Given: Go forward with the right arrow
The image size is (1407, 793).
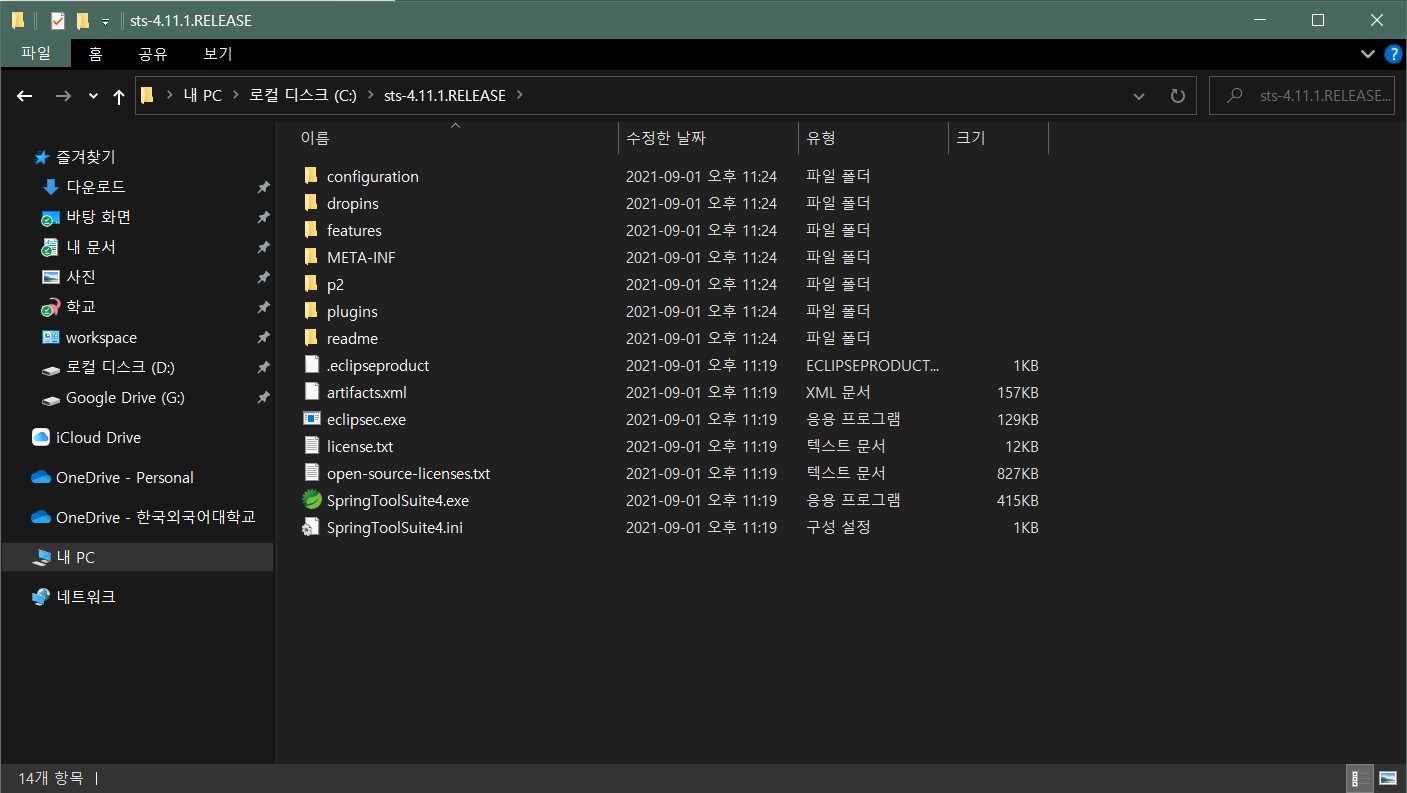Looking at the screenshot, I should [x=63, y=96].
